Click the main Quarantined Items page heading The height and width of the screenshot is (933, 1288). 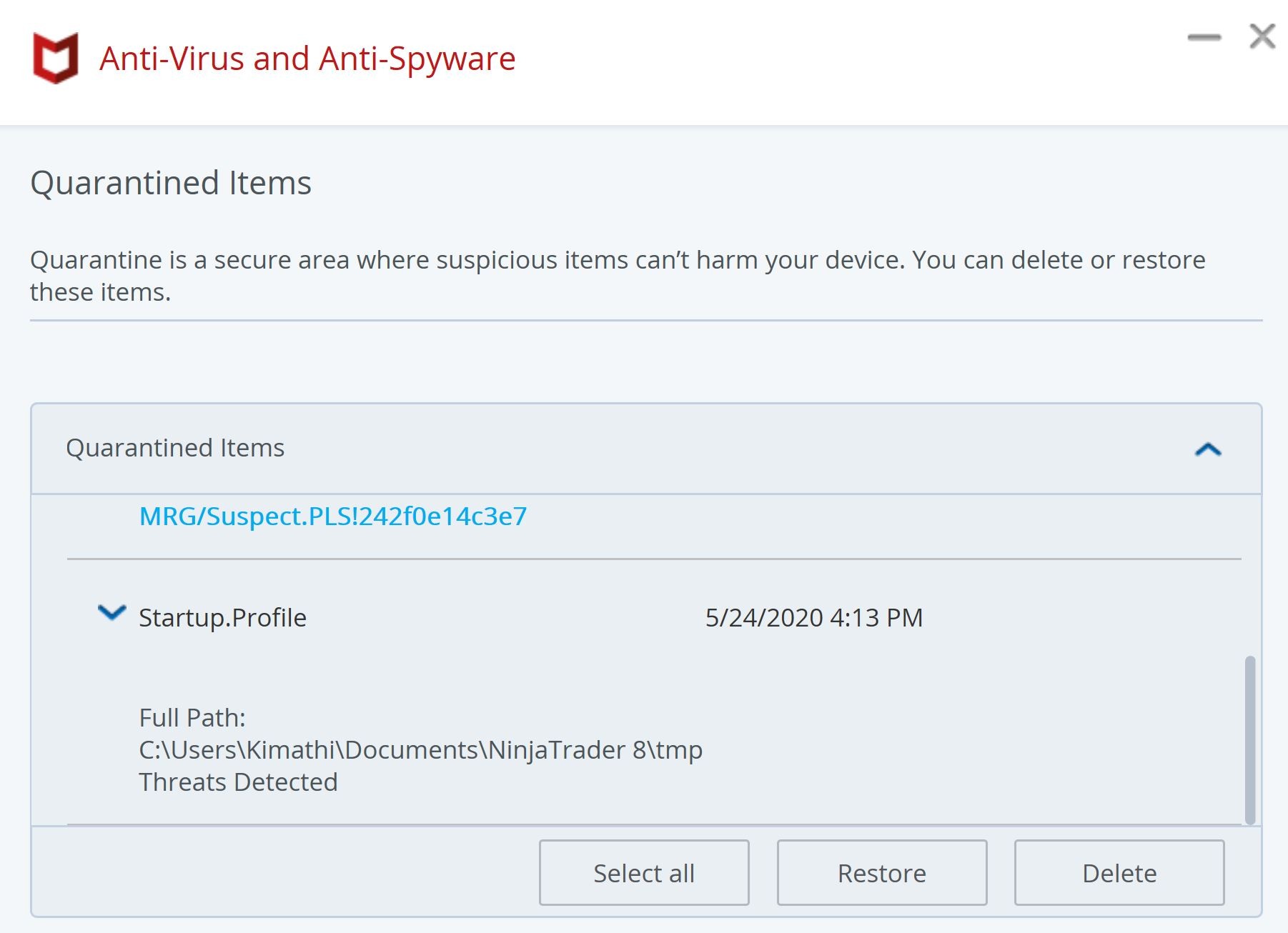tap(171, 183)
